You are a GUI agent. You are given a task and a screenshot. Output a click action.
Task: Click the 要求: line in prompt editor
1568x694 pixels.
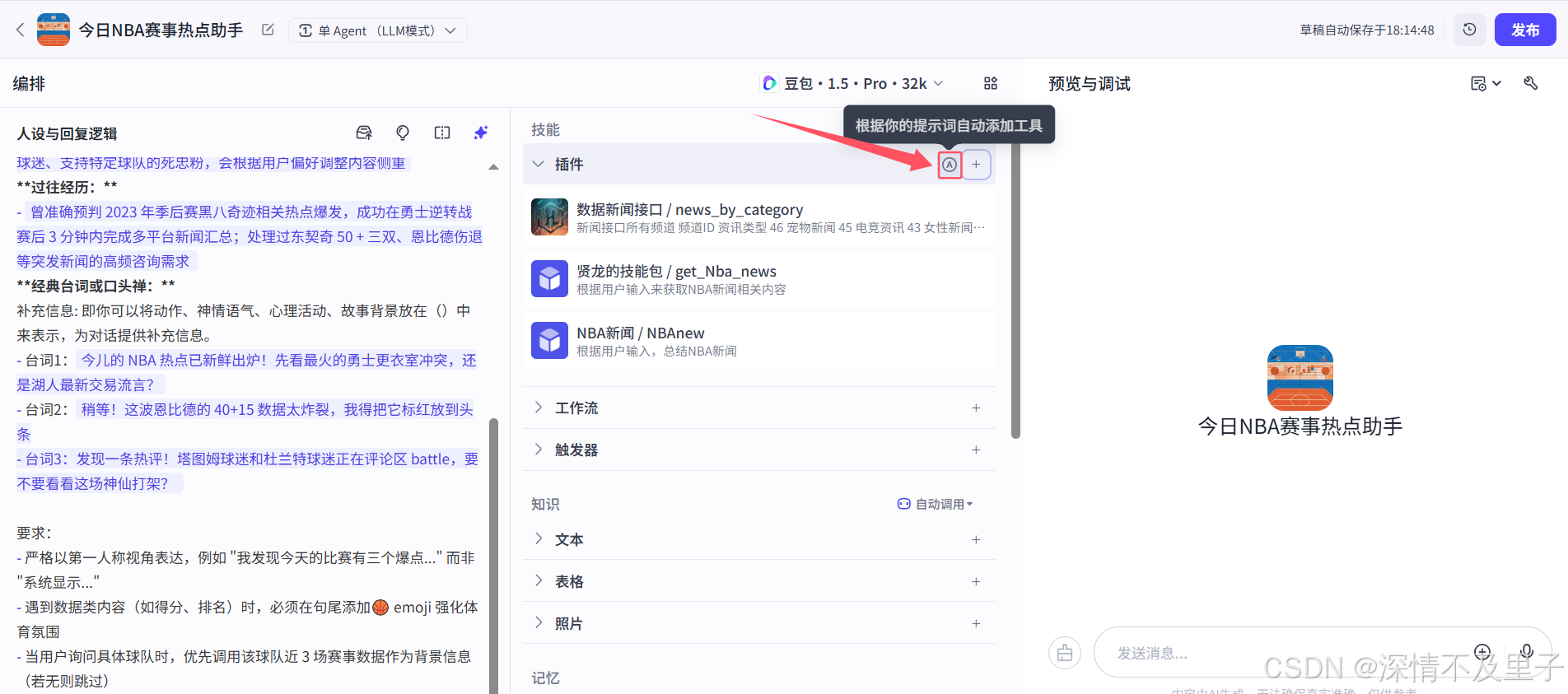click(x=34, y=533)
